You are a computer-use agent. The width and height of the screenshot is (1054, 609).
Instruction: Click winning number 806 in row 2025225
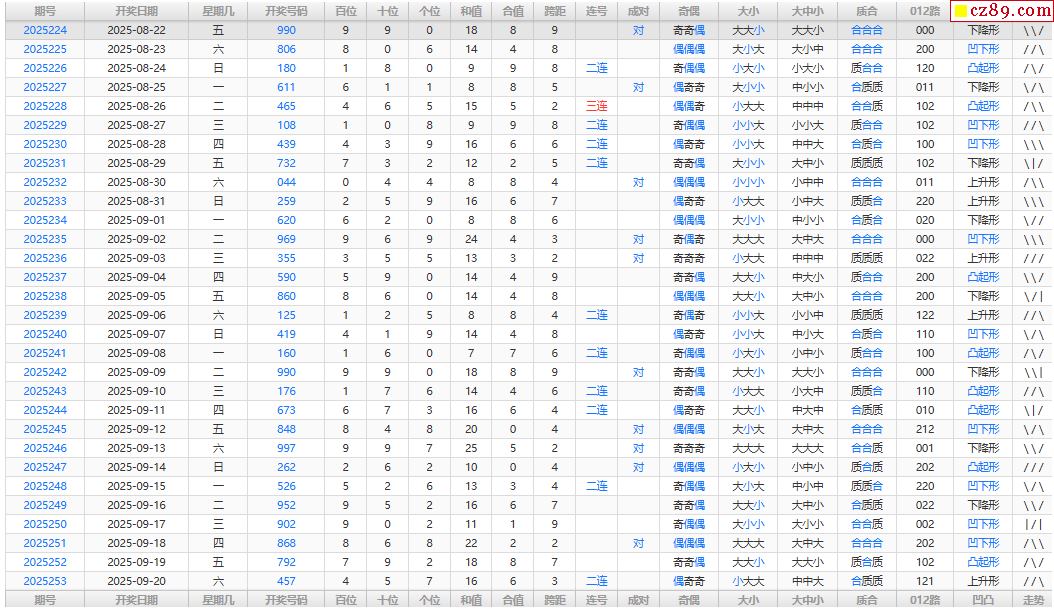tap(286, 49)
